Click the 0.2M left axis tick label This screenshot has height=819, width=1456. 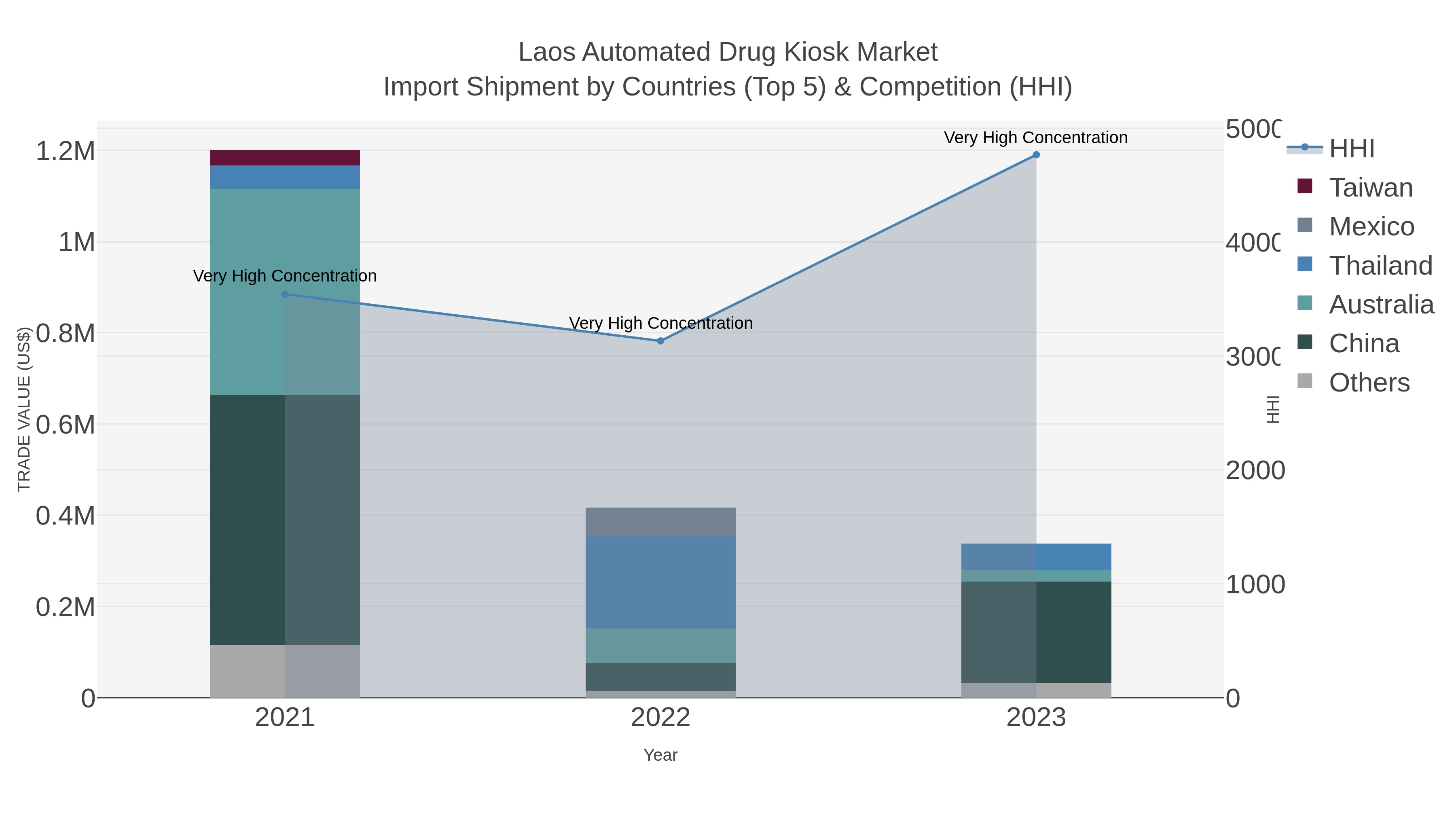click(66, 607)
